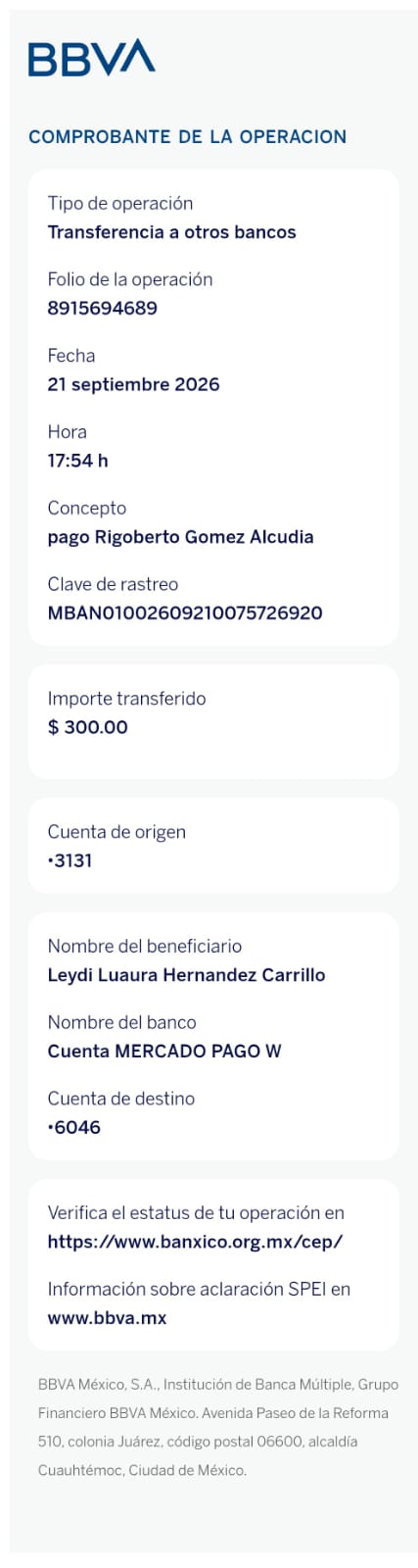Image resolution: width=418 pixels, height=1568 pixels.
Task: Click the destination account •6046
Action: pos(73,1127)
